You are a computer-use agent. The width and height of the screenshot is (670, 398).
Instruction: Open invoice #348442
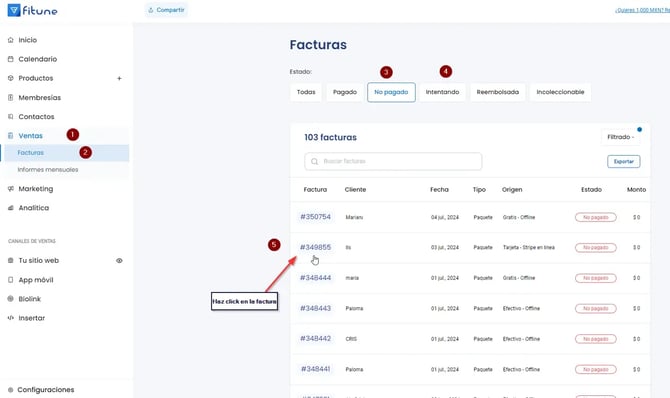click(315, 339)
